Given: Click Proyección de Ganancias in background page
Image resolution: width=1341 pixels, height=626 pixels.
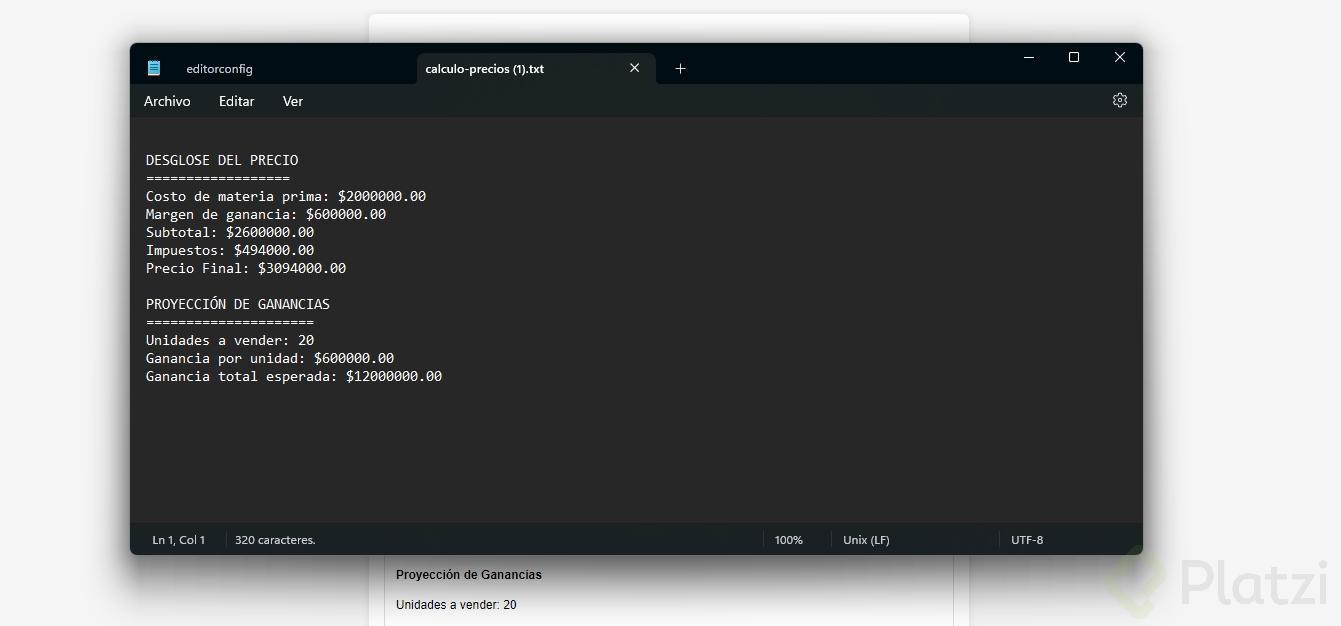Looking at the screenshot, I should tap(469, 575).
